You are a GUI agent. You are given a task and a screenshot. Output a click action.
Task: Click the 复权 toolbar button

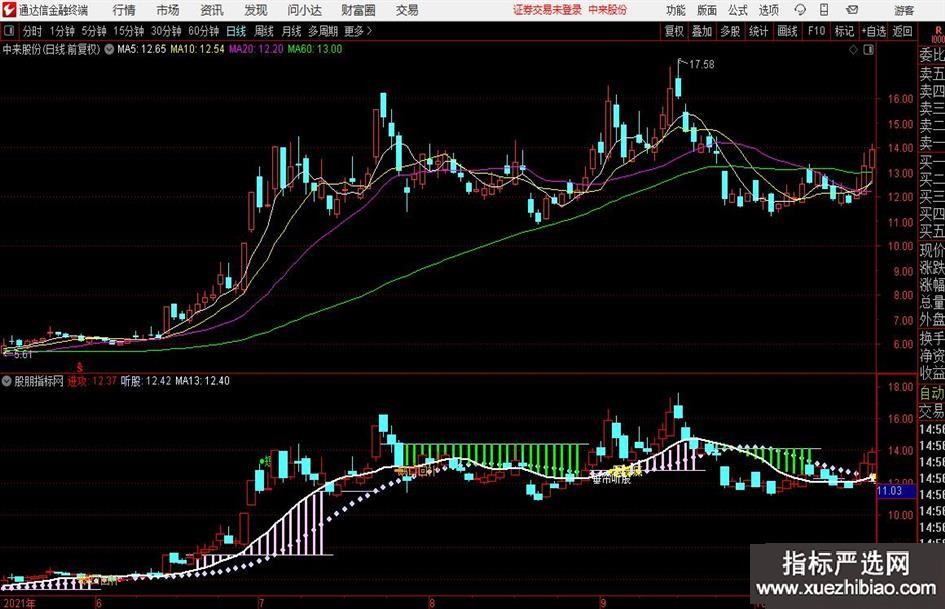coord(674,31)
